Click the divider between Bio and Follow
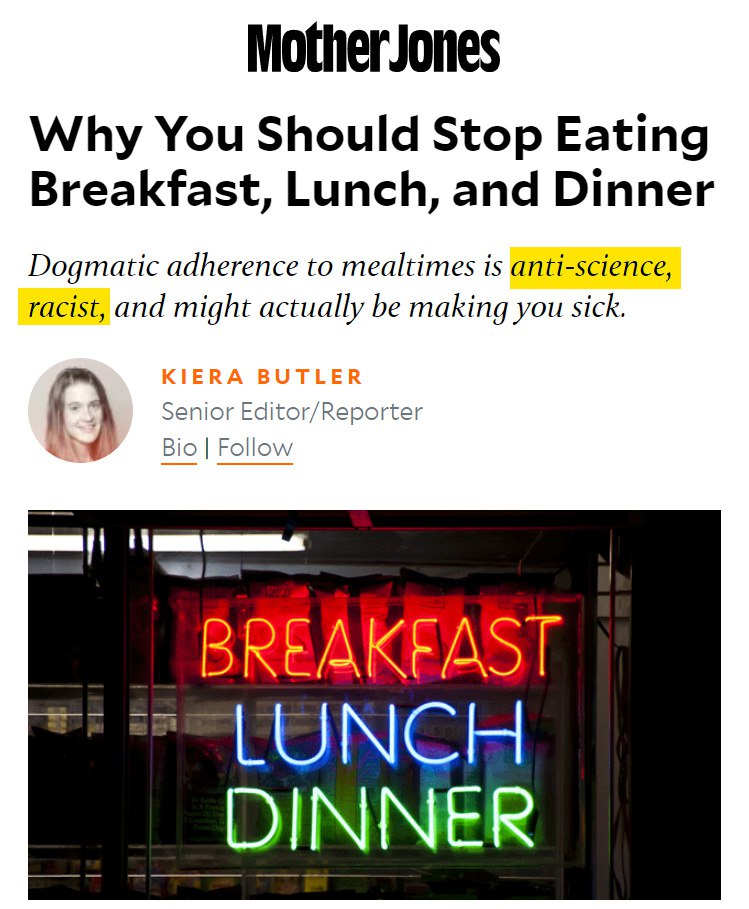 (x=207, y=447)
